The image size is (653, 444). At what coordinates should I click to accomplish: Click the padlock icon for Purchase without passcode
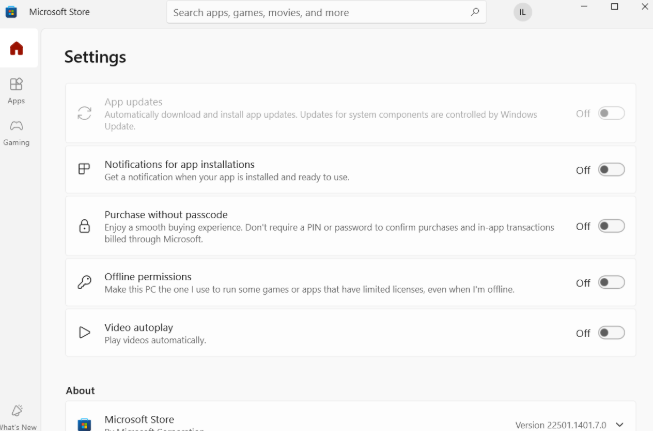pyautogui.click(x=85, y=226)
